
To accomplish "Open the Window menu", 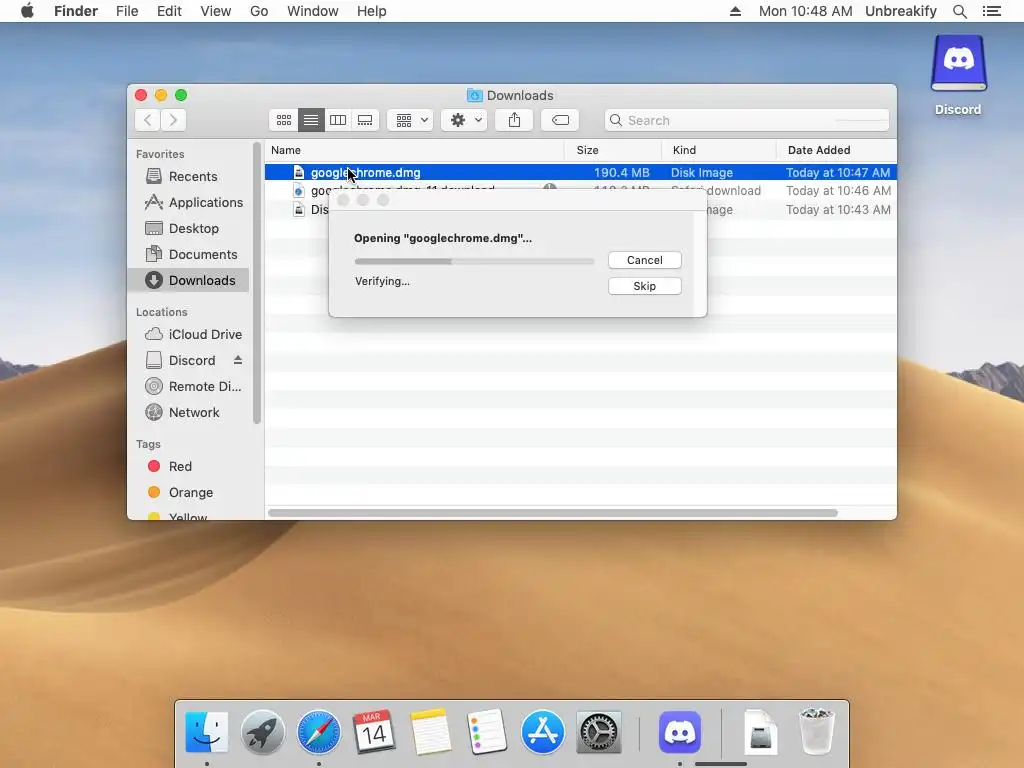I will (313, 11).
